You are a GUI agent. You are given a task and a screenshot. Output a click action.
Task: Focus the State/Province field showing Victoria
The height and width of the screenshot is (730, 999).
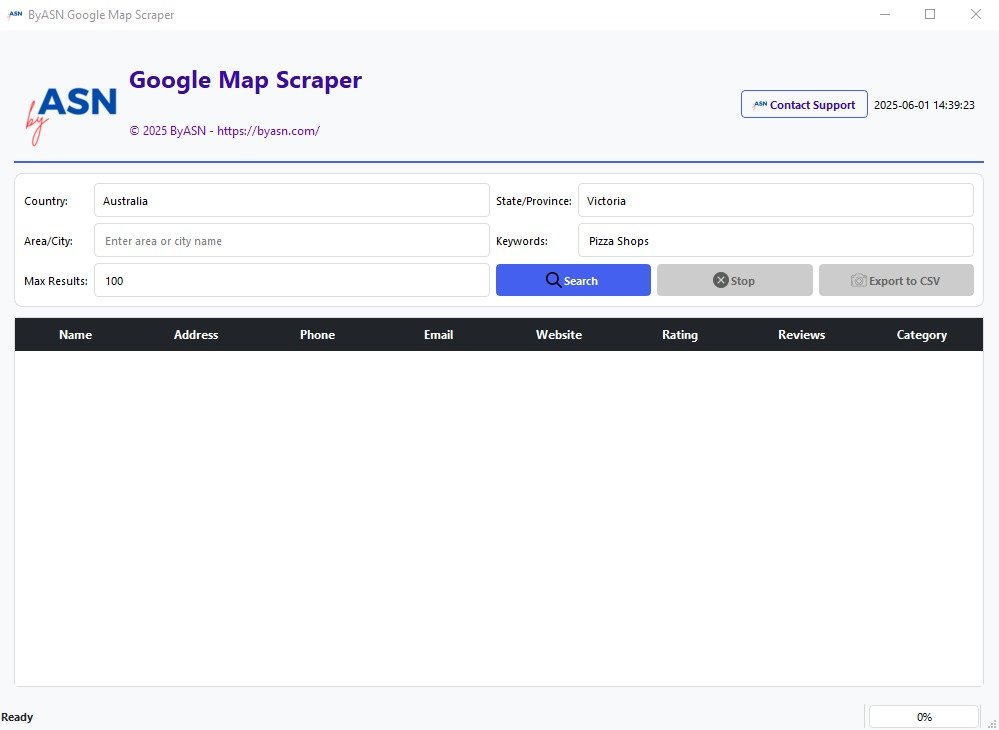pyautogui.click(x=775, y=201)
